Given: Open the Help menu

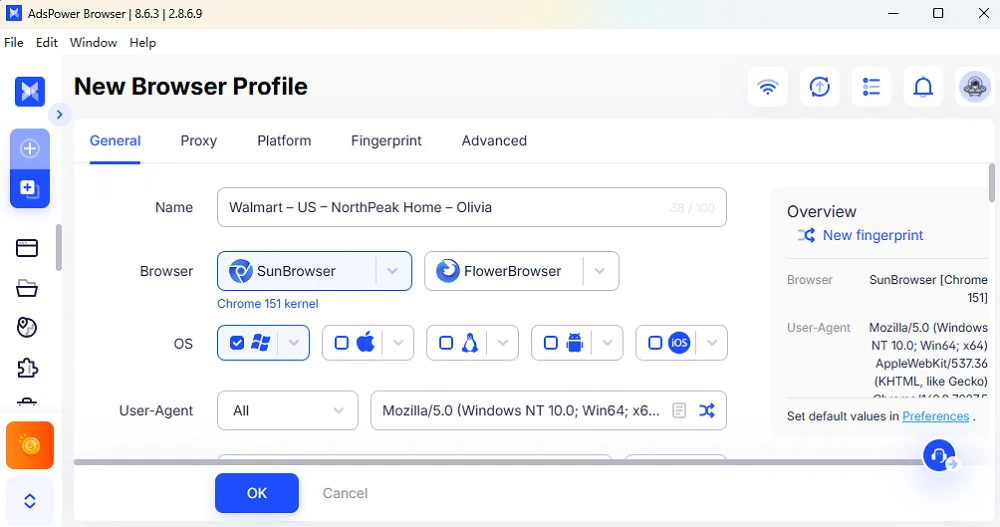Looking at the screenshot, I should point(142,43).
